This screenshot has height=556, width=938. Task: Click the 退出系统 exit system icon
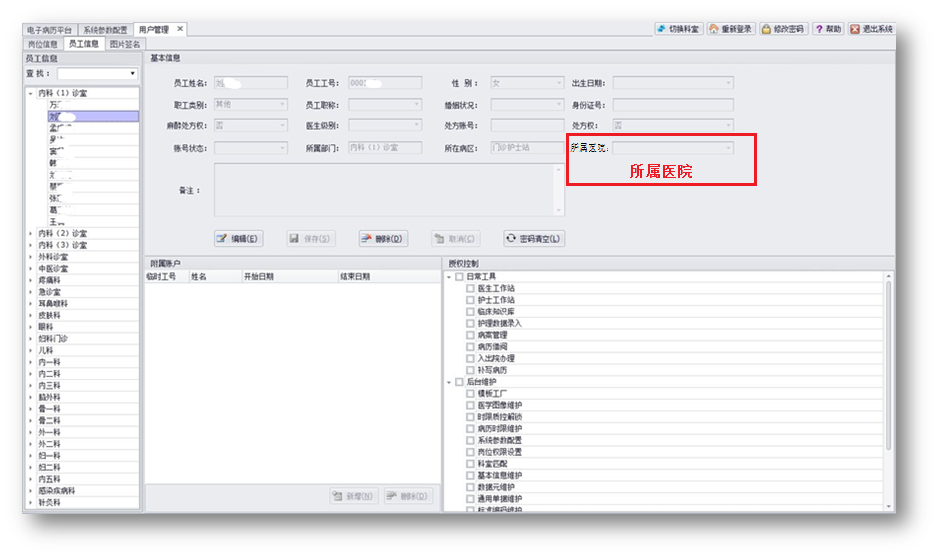[855, 29]
